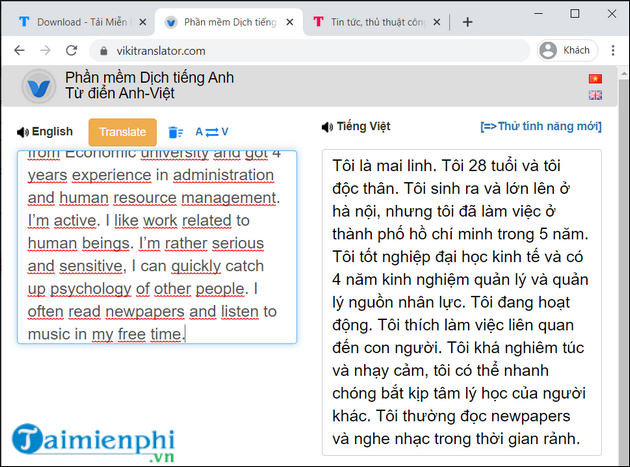Click inside the English input textbox
The height and width of the screenshot is (467, 630).
[x=157, y=247]
